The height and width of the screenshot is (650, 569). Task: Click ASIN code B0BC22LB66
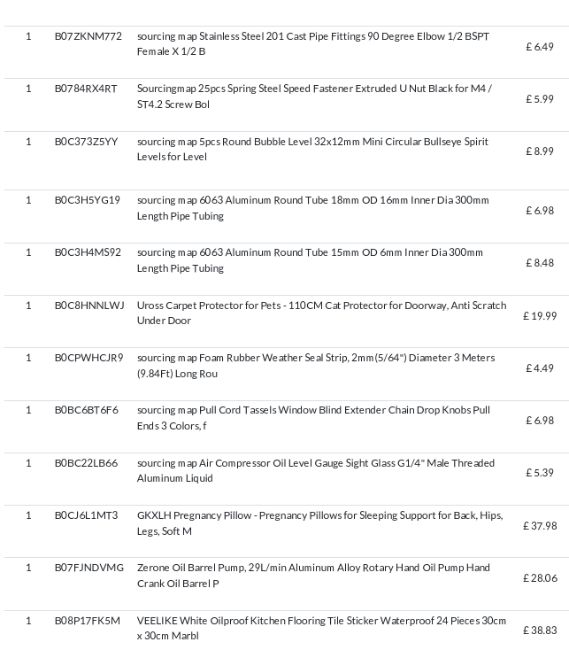(x=86, y=463)
